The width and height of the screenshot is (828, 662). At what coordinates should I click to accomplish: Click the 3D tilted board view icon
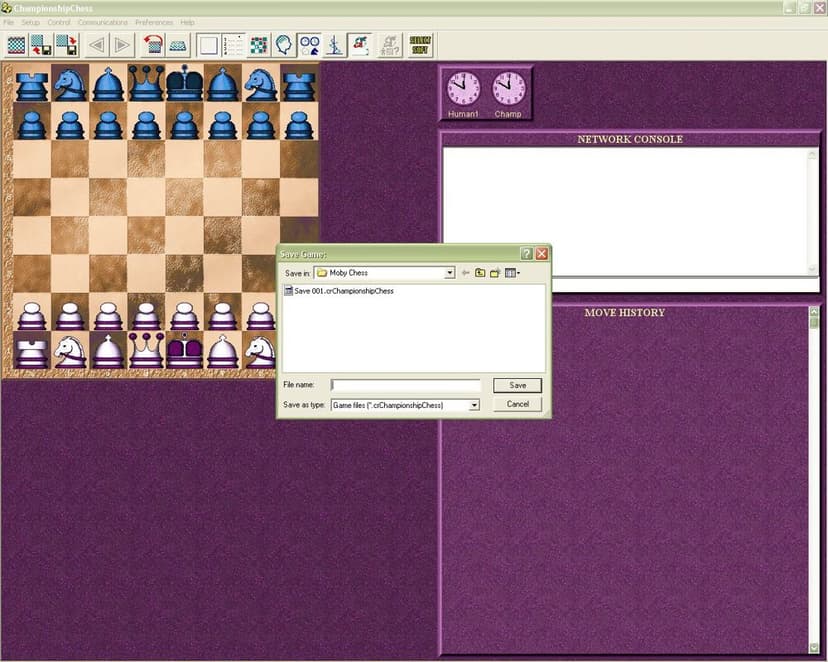tap(178, 45)
